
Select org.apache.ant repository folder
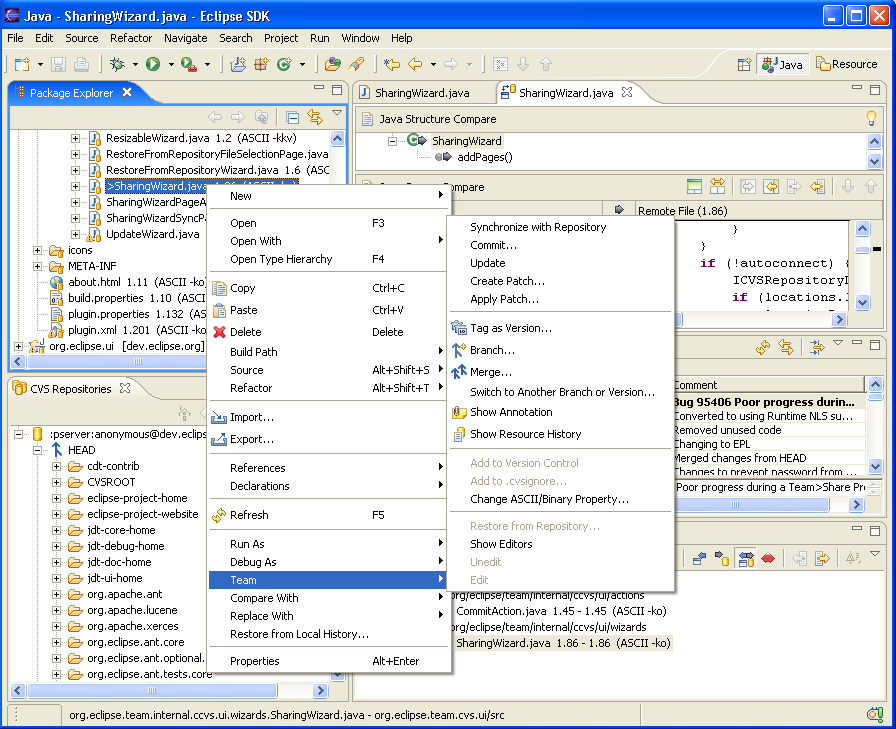pos(125,594)
